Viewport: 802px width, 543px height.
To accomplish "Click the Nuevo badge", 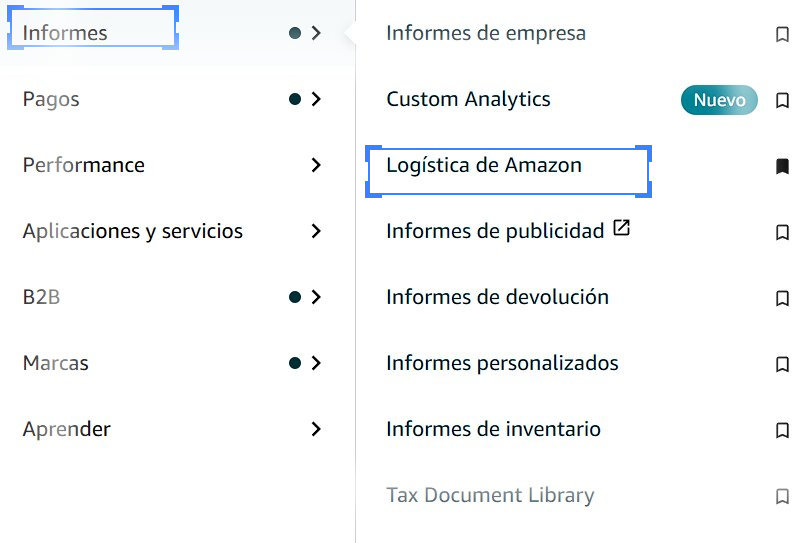I will 719,100.
